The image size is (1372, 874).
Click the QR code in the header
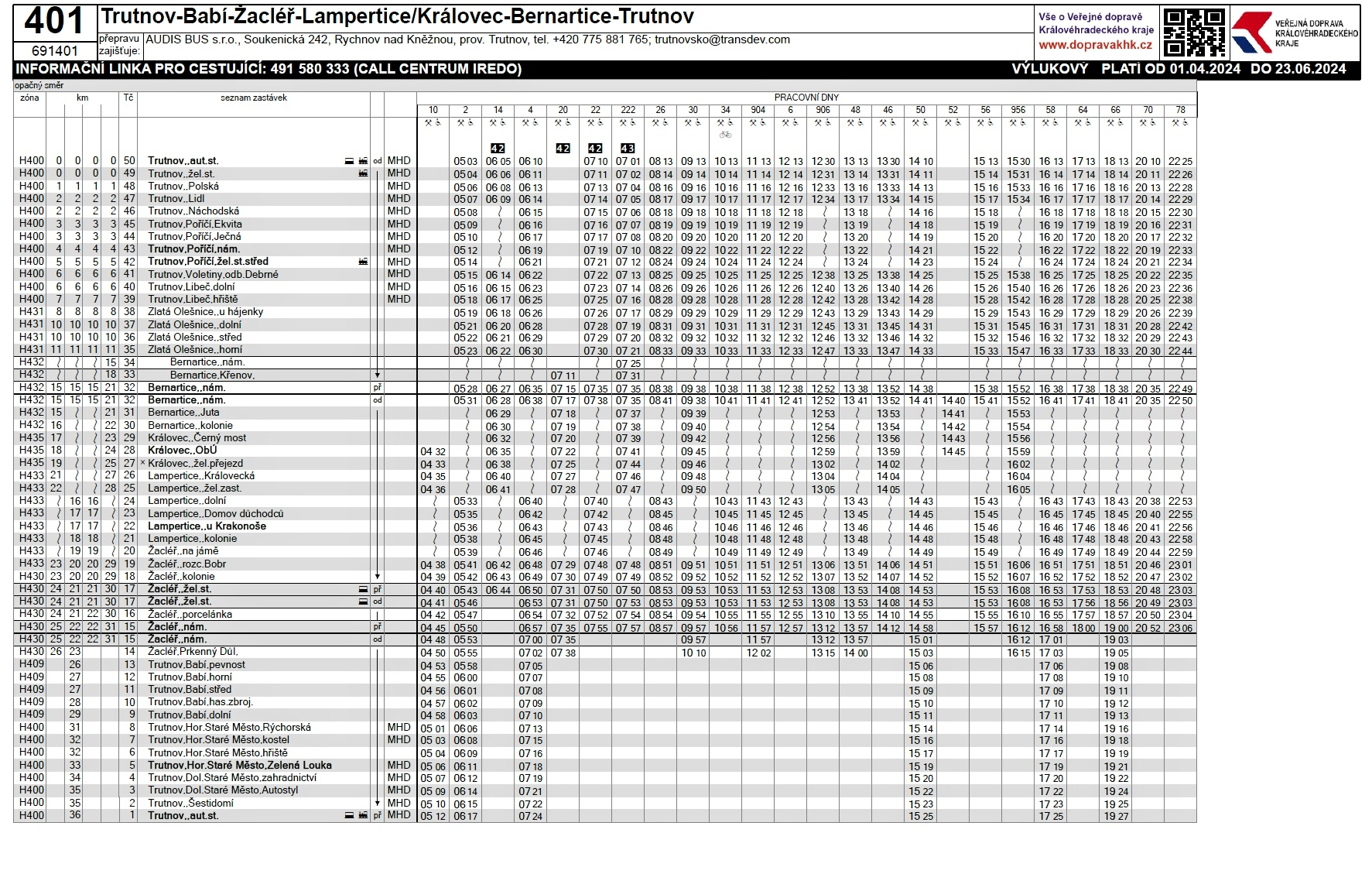(x=1194, y=33)
